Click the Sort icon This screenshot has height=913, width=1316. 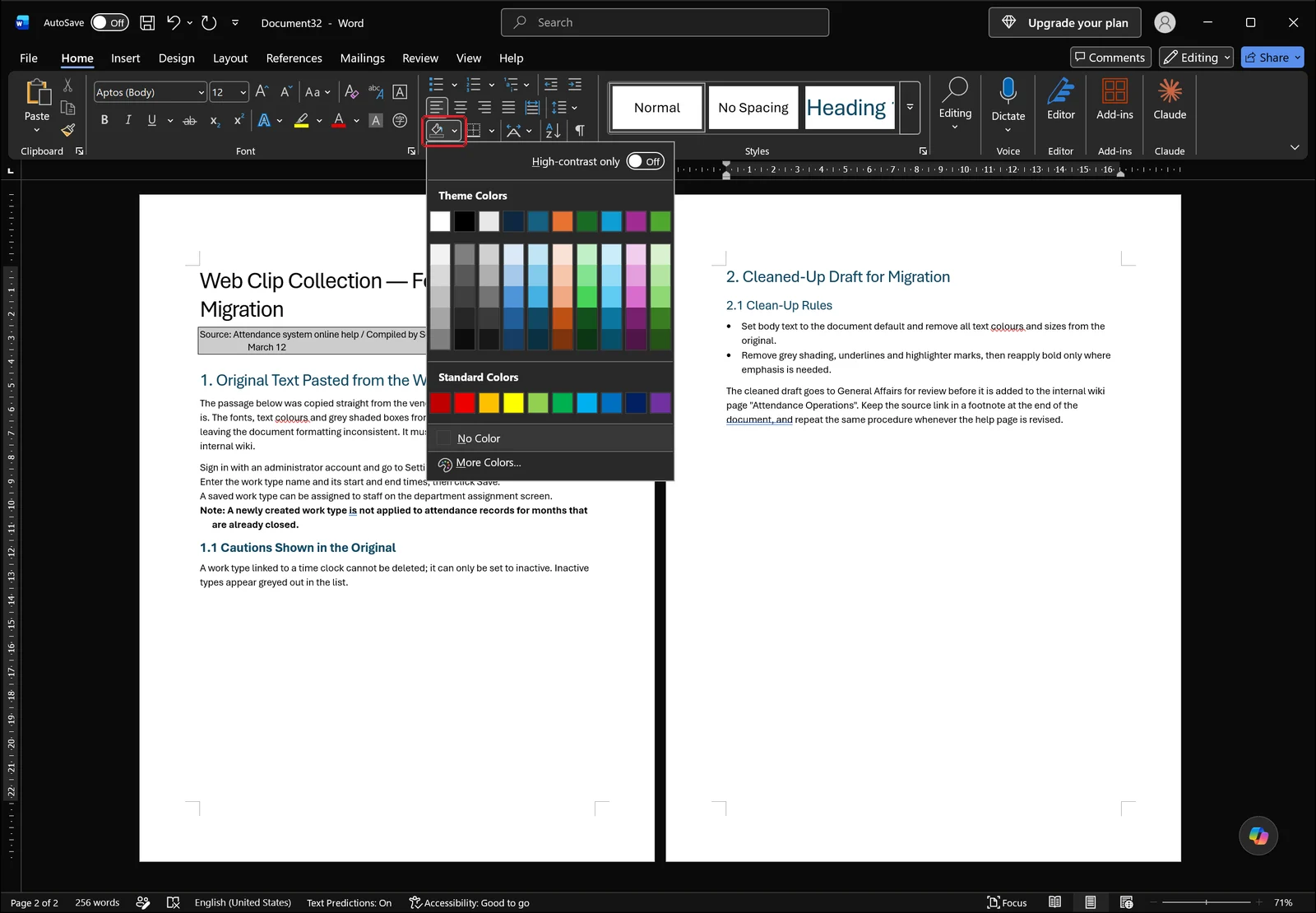coord(553,130)
